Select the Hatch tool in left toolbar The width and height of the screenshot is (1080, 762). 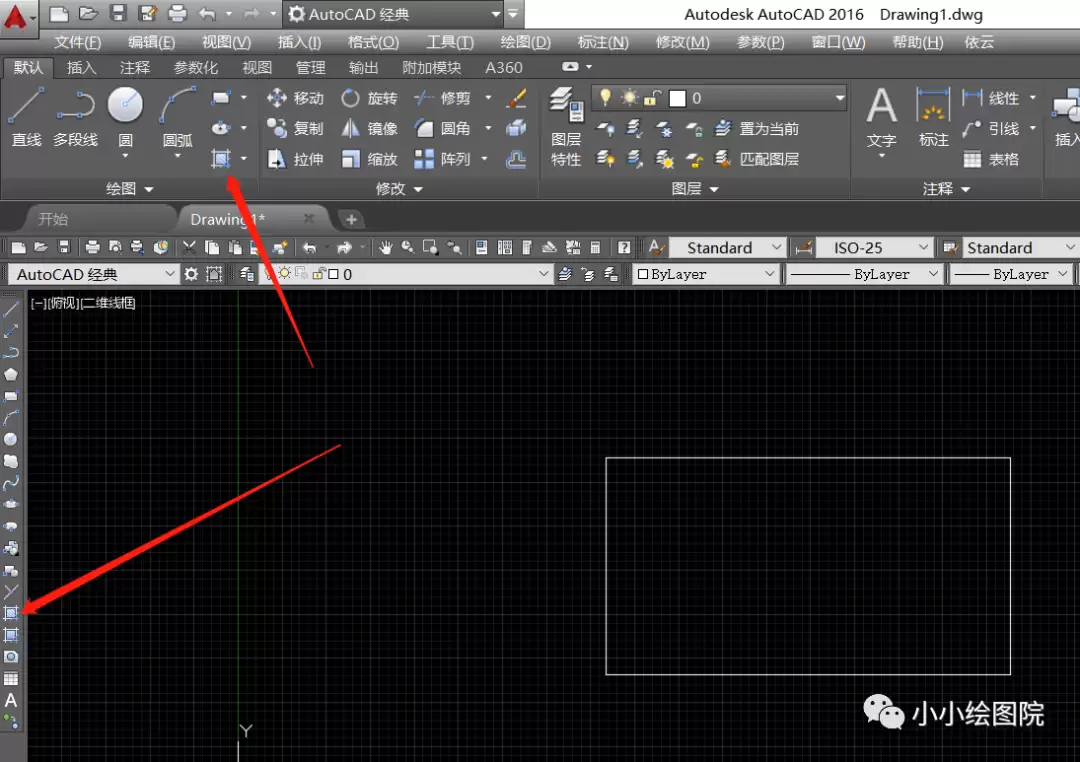pos(11,612)
